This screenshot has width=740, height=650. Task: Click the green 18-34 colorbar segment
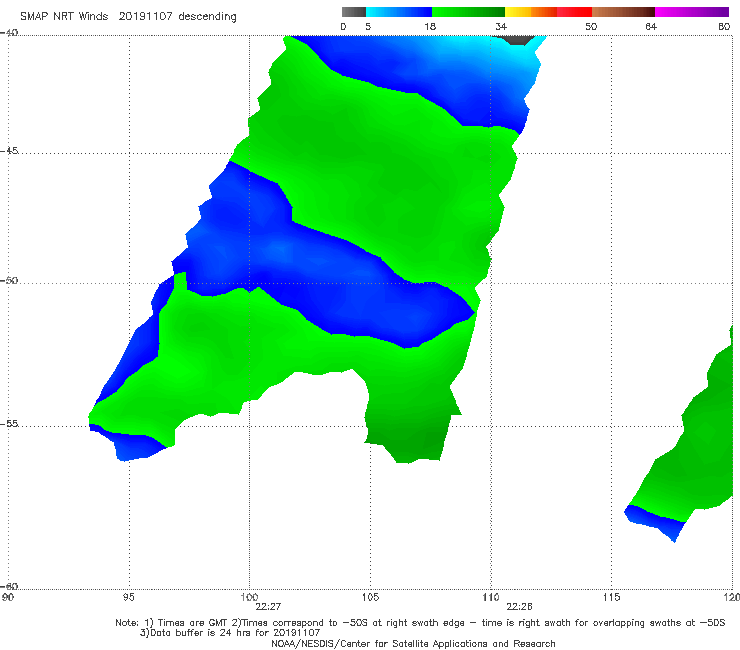pyautogui.click(x=468, y=12)
